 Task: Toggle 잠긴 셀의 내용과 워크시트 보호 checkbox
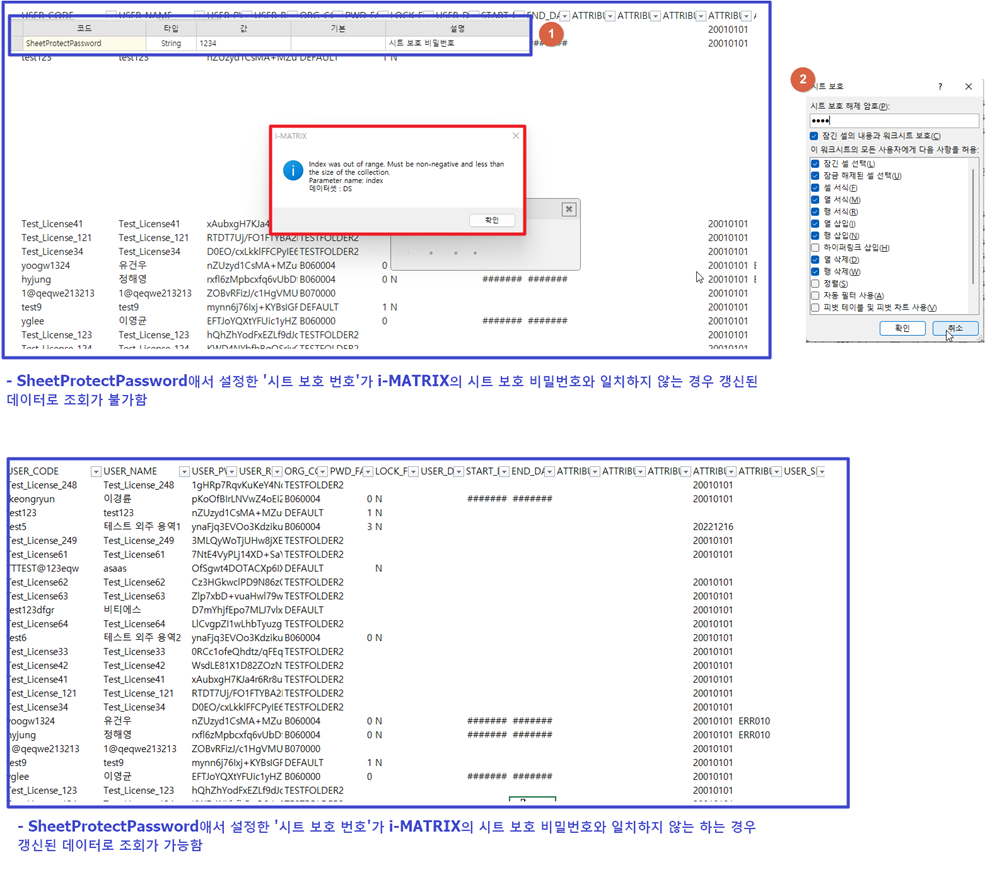(x=814, y=136)
